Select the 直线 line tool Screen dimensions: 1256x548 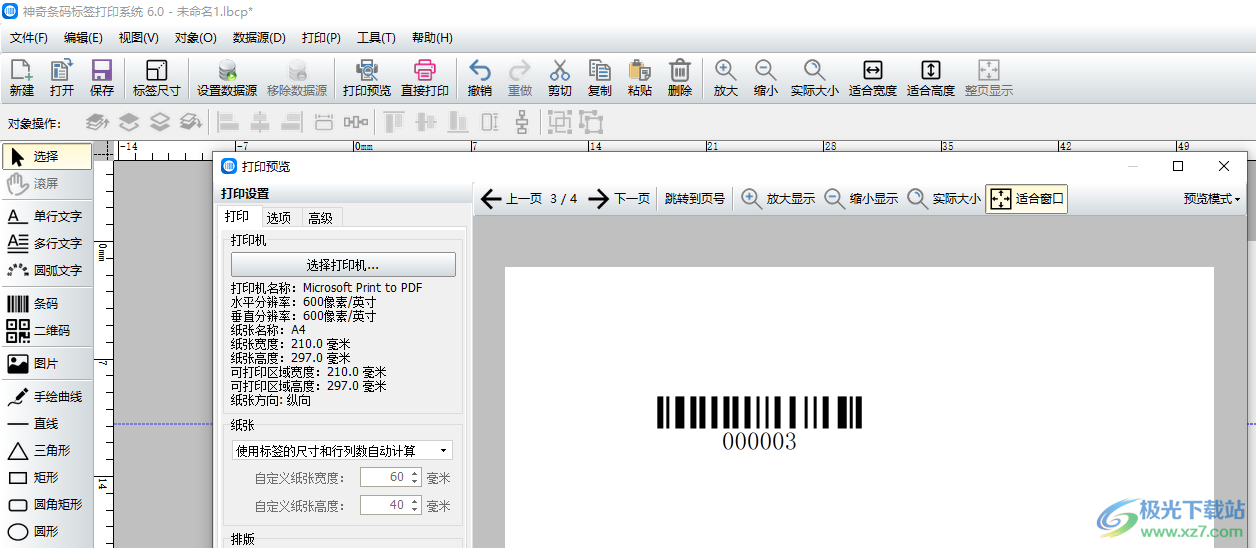pos(46,424)
